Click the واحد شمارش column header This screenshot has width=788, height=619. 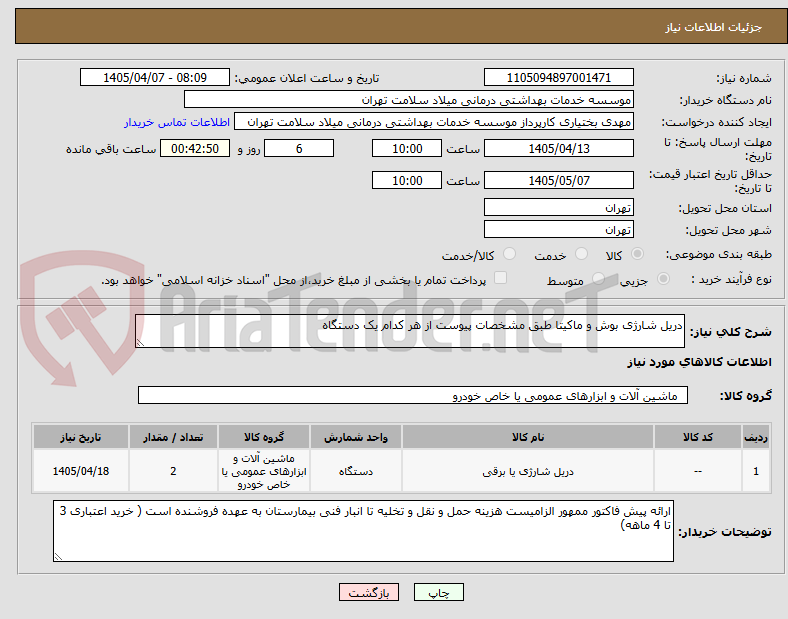(x=356, y=437)
